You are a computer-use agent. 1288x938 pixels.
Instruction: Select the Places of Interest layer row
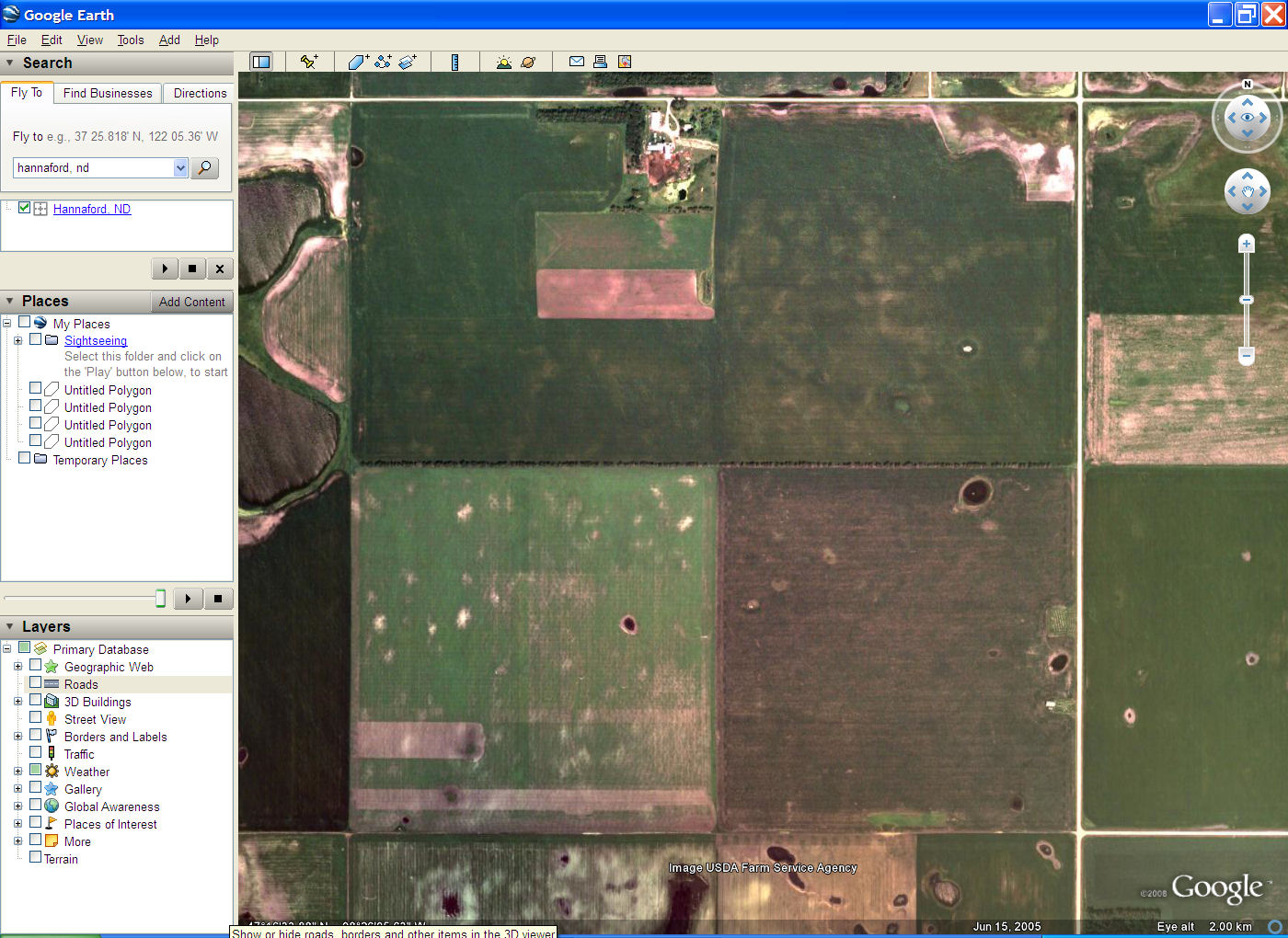click(x=110, y=824)
